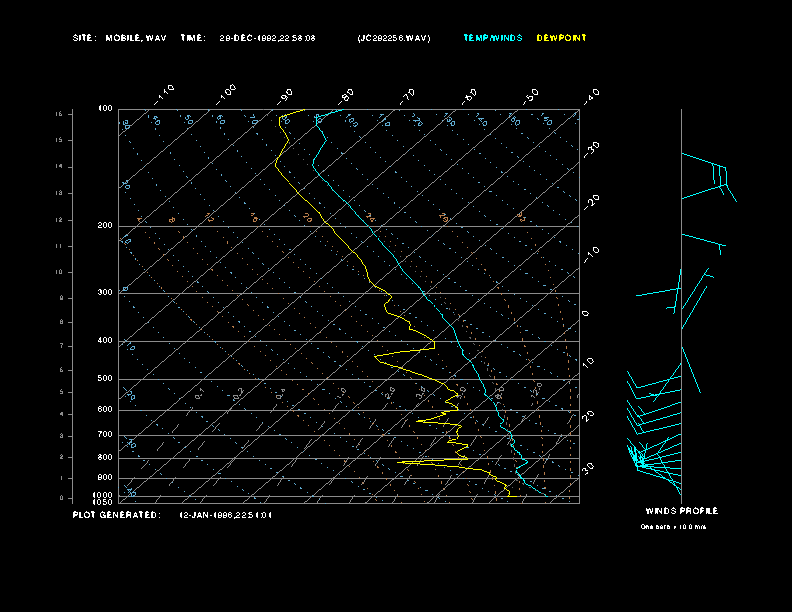
Task: Click the TEMP/WINDS legend label
Action: pyautogui.click(x=492, y=38)
